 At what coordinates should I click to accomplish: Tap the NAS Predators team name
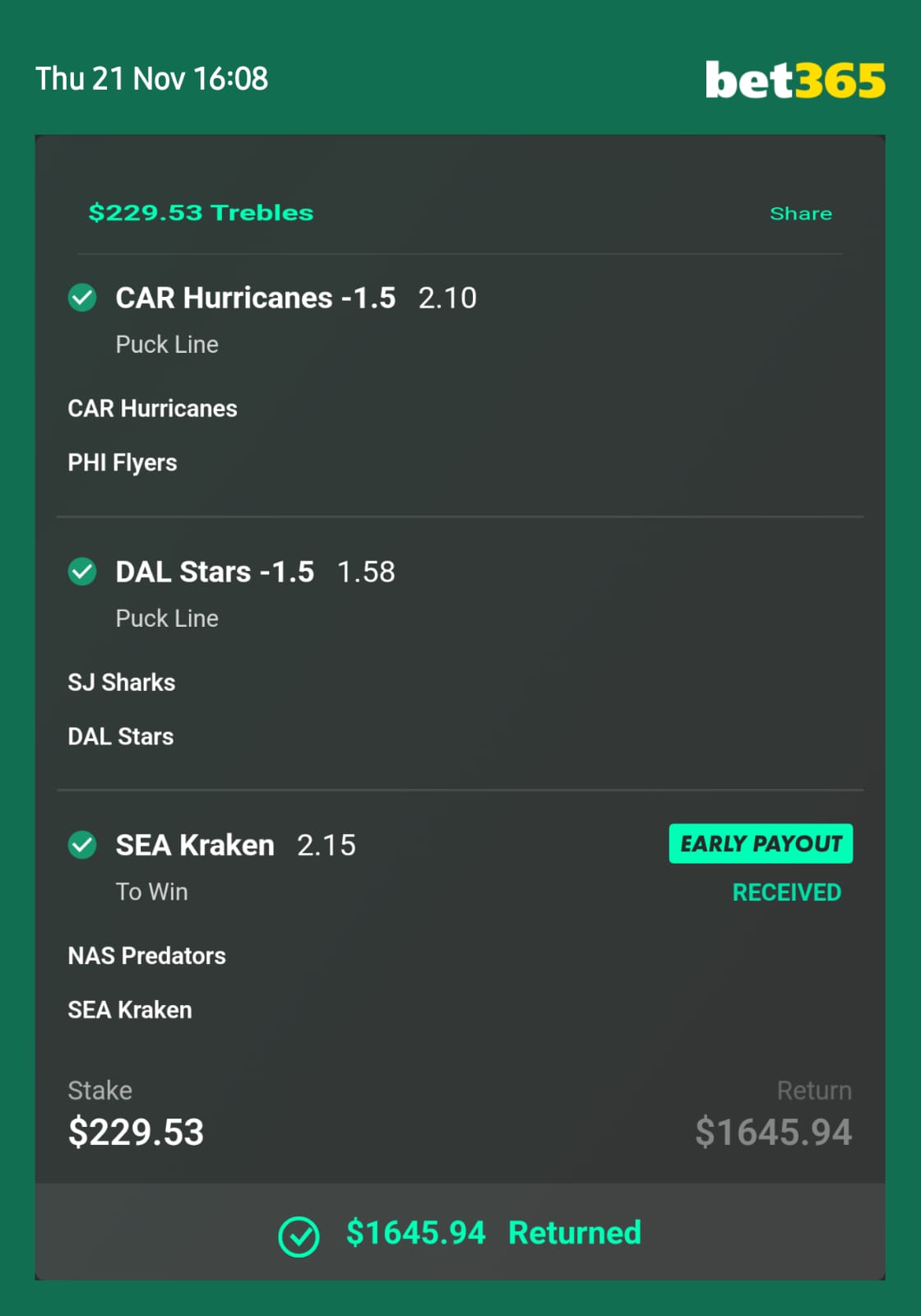[x=146, y=956]
